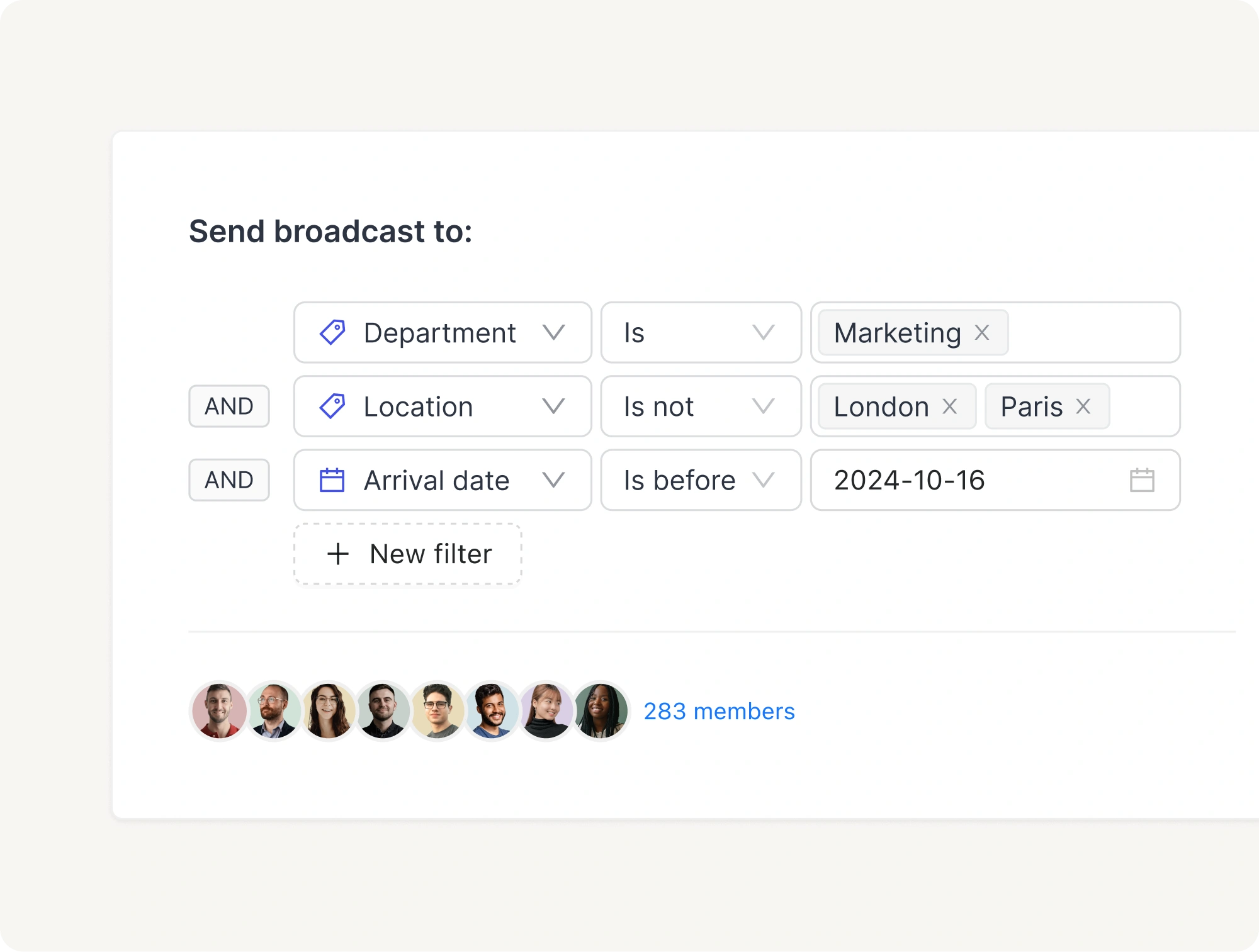Click the tag icon beside Location

[x=333, y=406]
